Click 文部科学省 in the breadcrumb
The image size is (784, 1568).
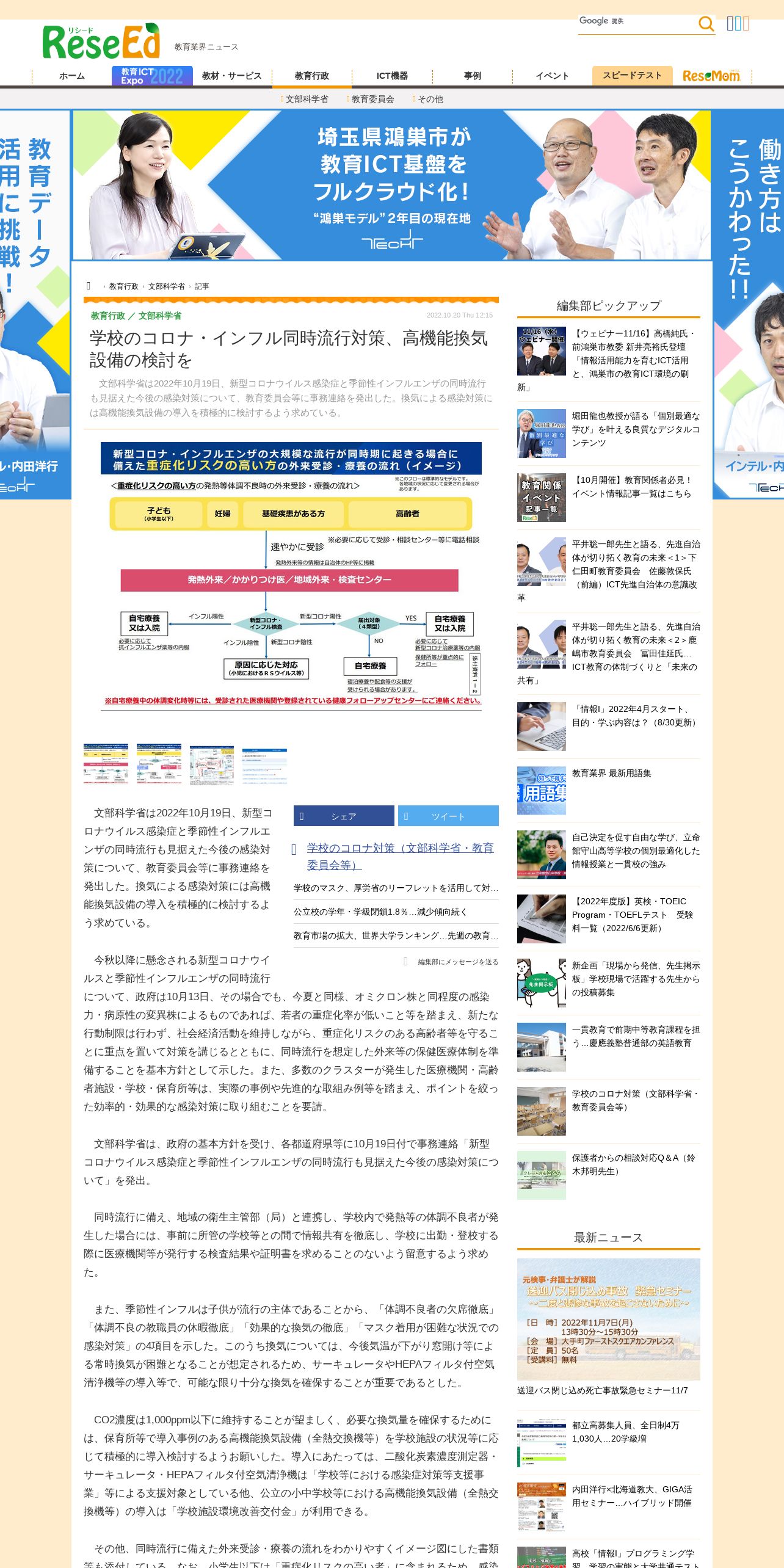[x=167, y=286]
